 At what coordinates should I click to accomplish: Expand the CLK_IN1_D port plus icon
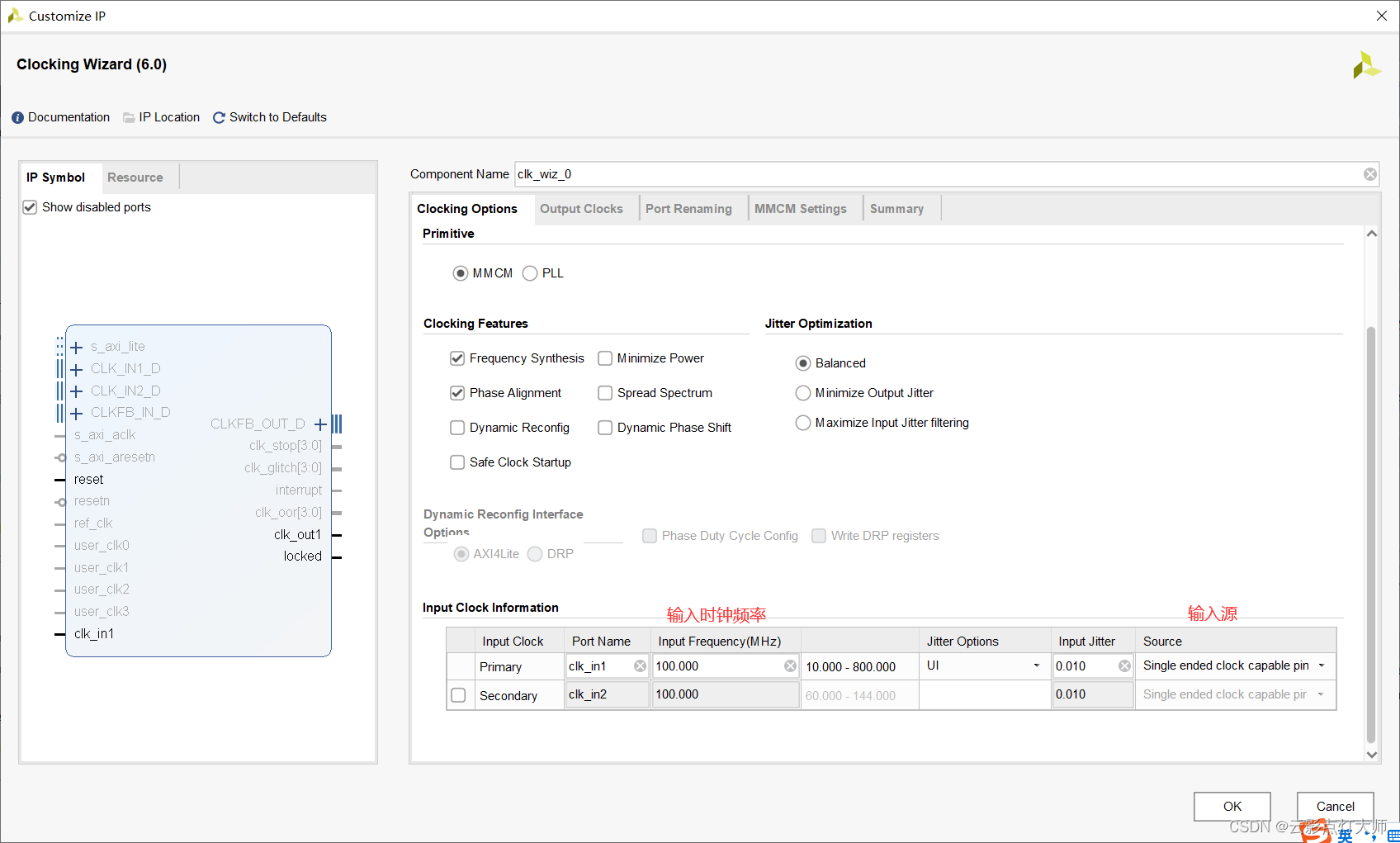pos(77,370)
